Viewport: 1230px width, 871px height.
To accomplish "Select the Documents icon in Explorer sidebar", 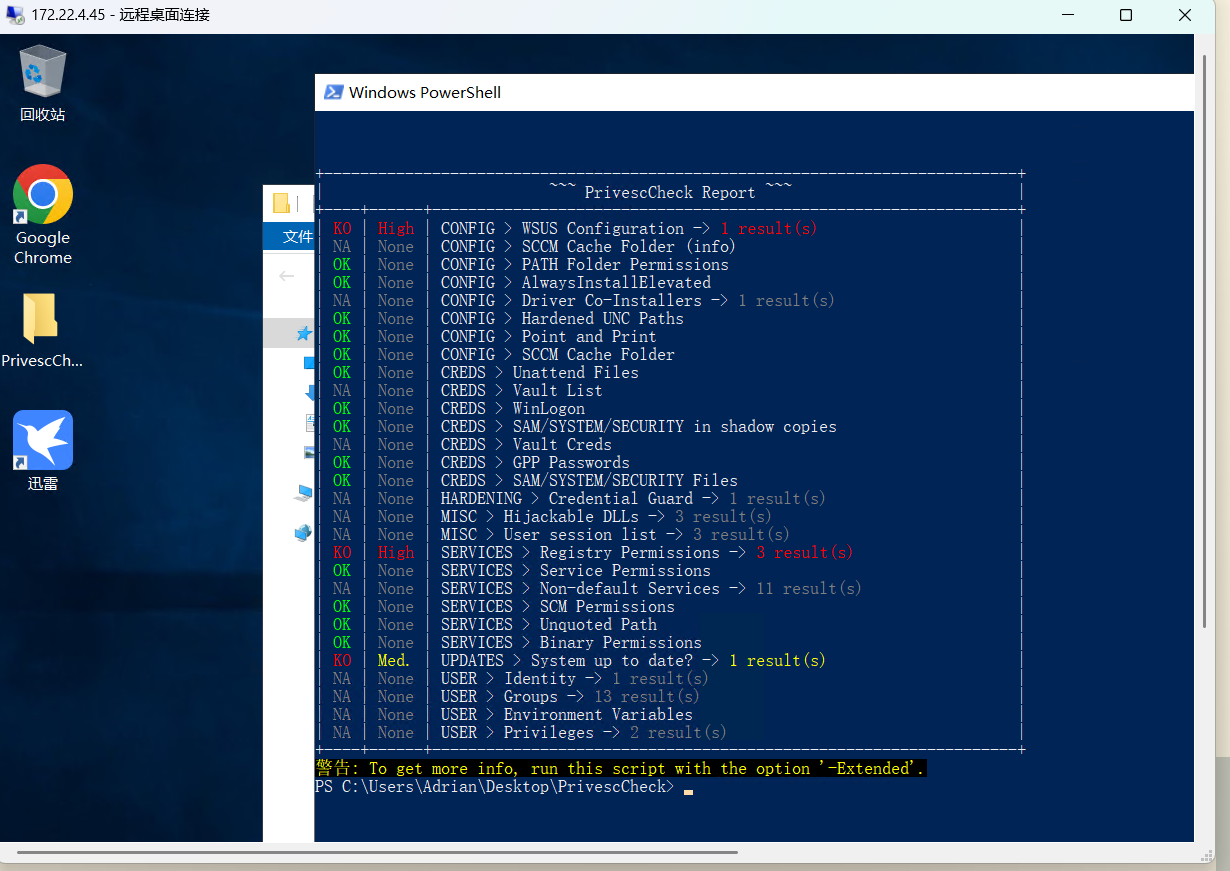I will pyautogui.click(x=309, y=422).
